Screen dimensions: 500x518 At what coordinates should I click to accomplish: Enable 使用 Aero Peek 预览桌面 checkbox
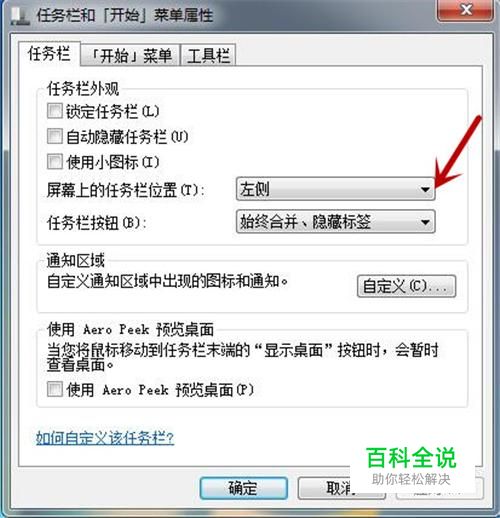point(55,389)
